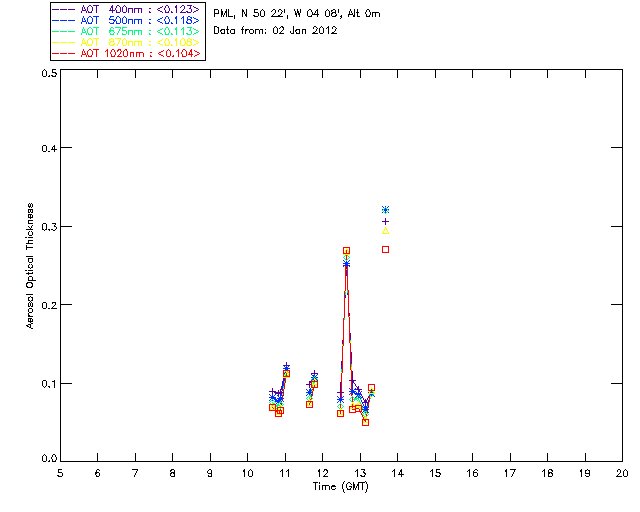This screenshot has width=640, height=512.
Task: Click the x-axis tick label 17
Action: pyautogui.click(x=510, y=473)
